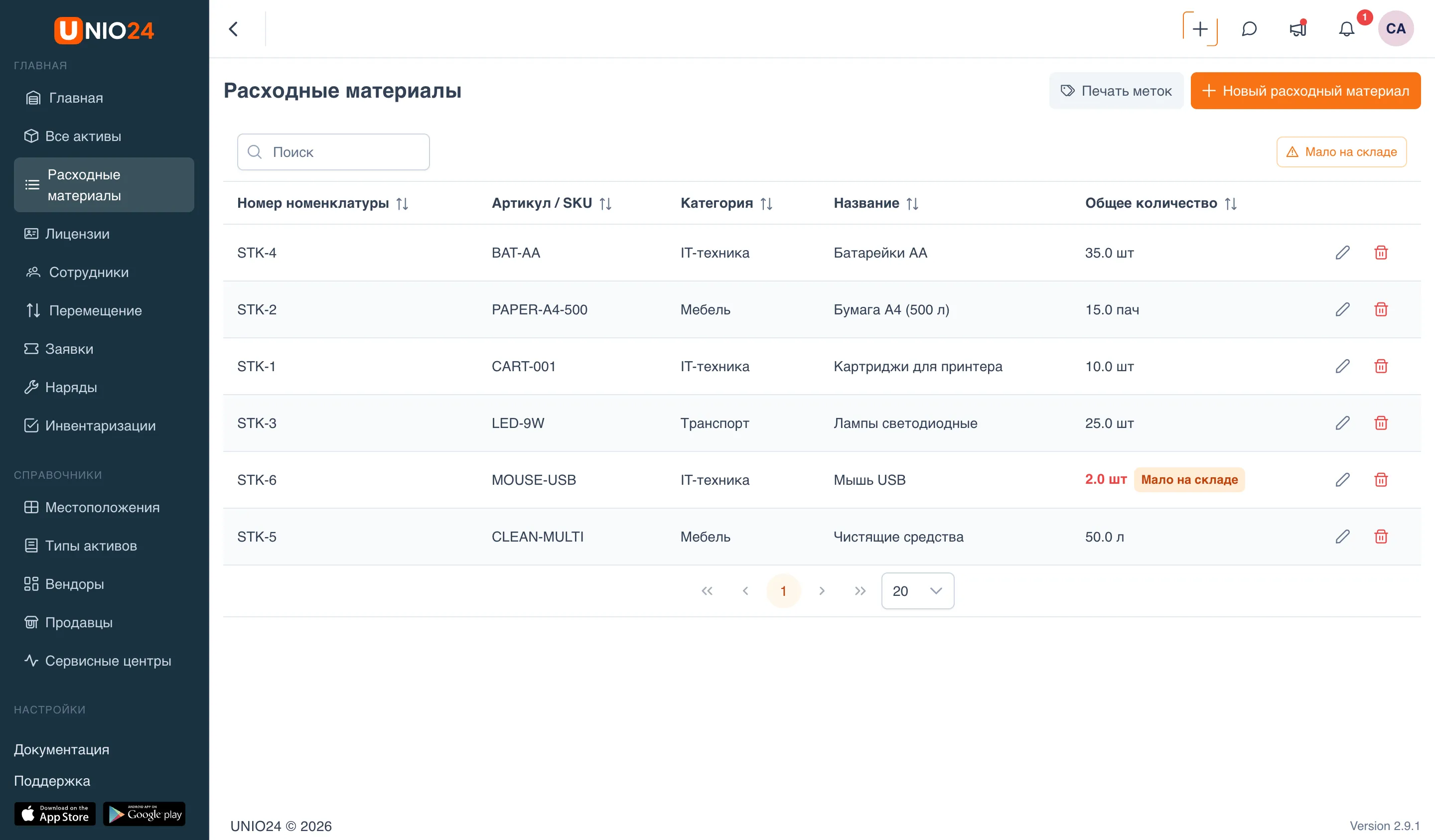Screen dimensions: 1435x840
Task: Edit the STK-5 Чистящие средства row
Action: tap(1342, 537)
